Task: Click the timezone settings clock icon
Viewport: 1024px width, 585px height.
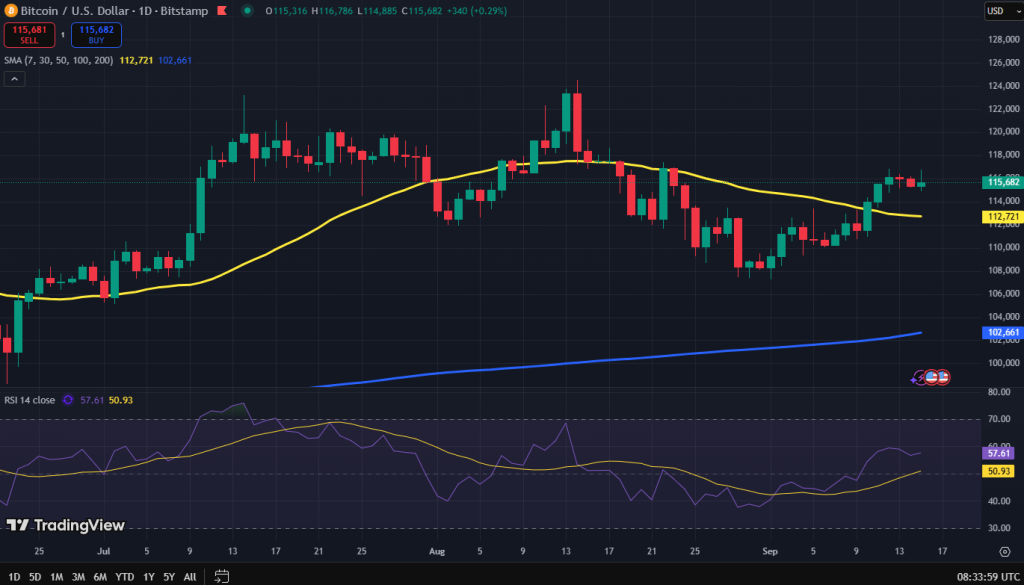Action: coord(988,576)
